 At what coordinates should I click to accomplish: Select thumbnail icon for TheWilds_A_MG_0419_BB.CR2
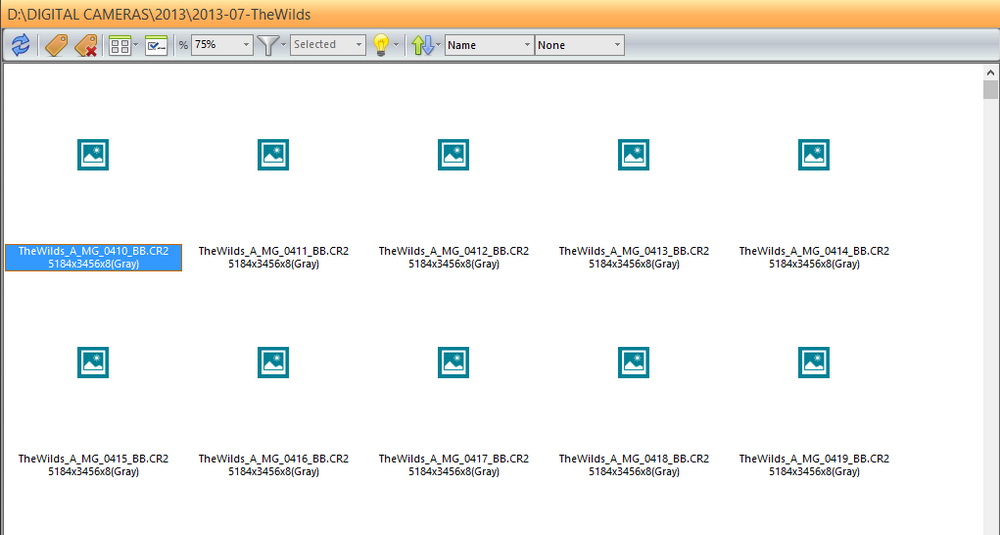(x=814, y=362)
